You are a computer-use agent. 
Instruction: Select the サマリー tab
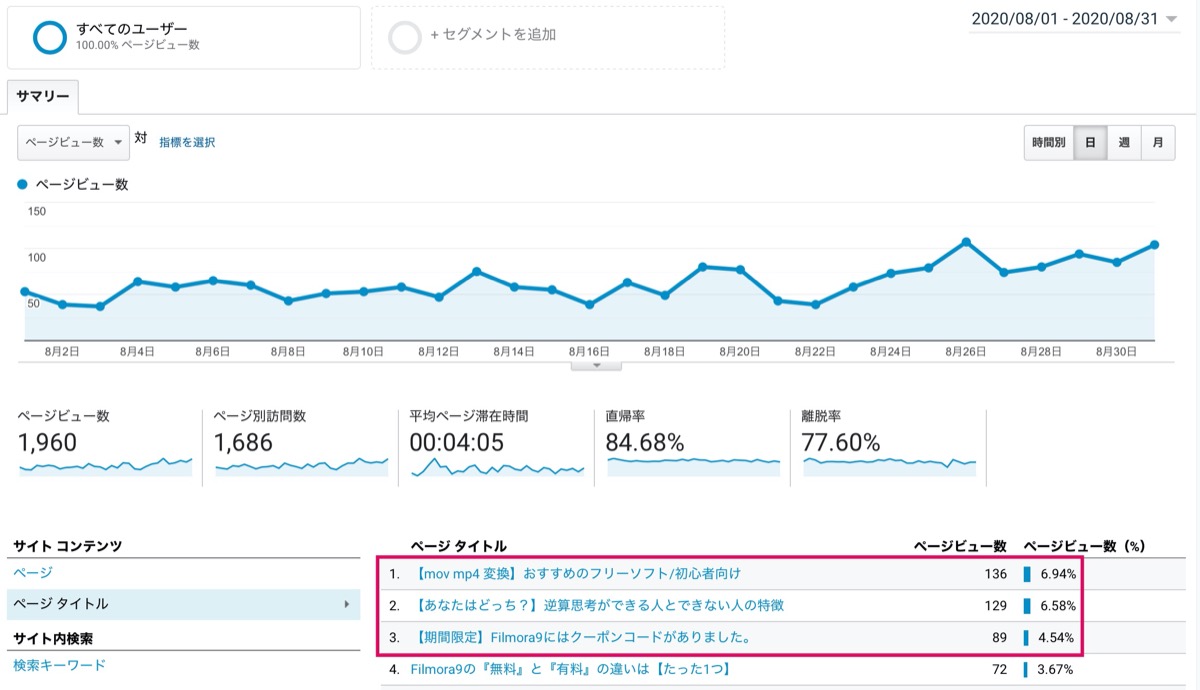[43, 97]
